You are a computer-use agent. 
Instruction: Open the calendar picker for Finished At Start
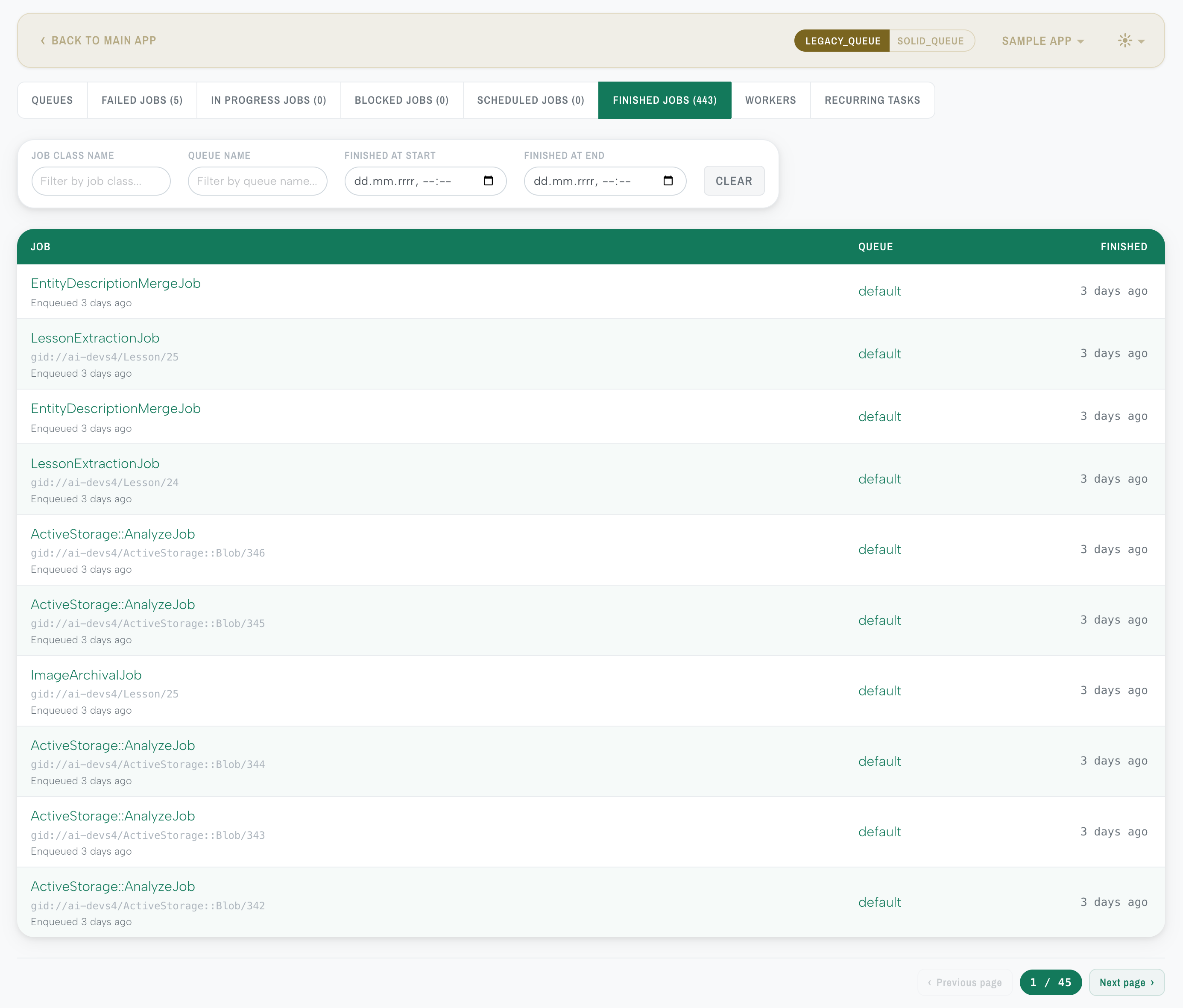488,181
